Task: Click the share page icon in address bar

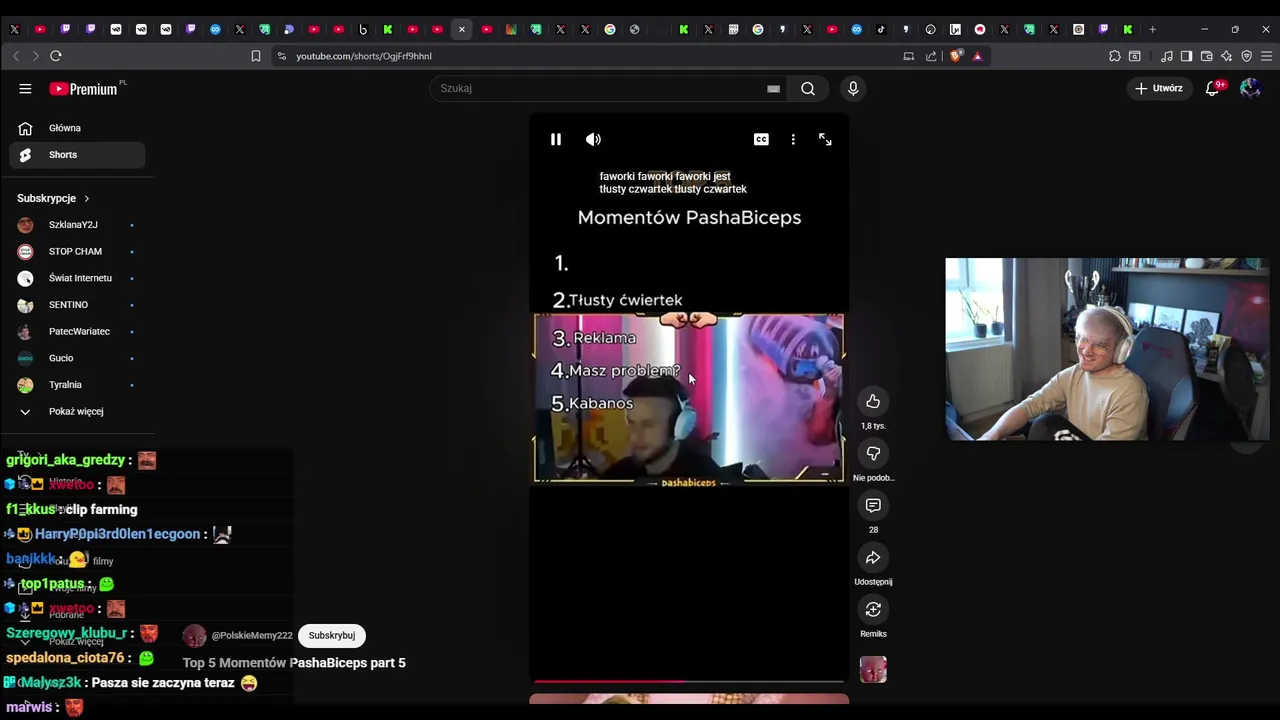Action: pos(931,56)
